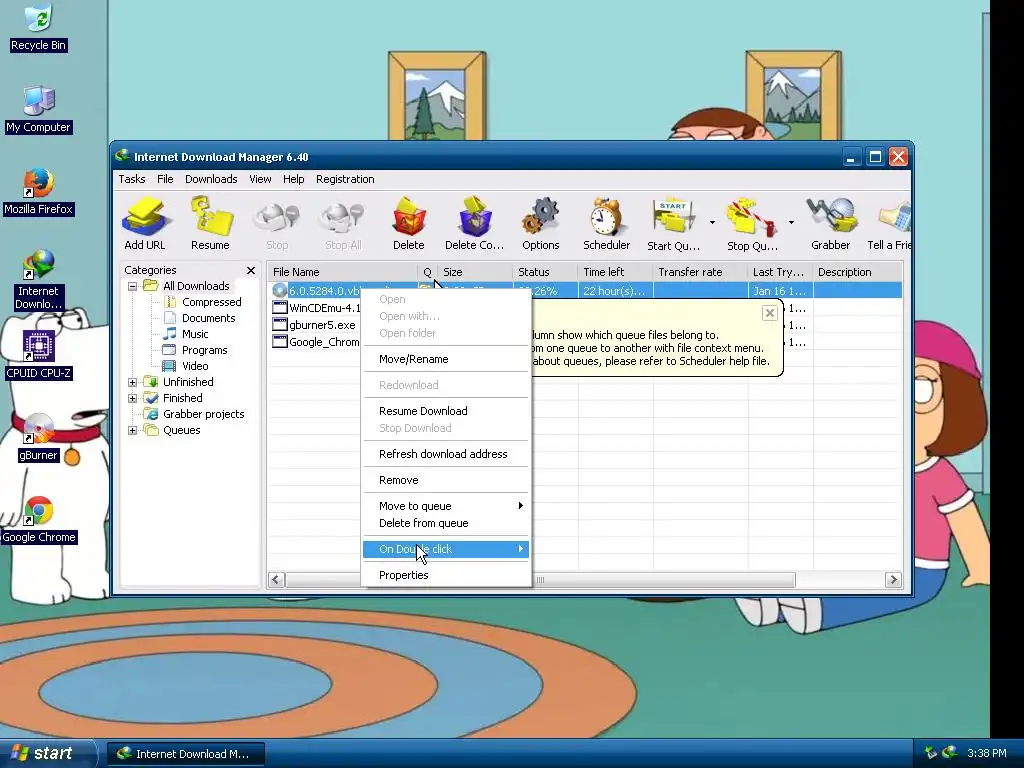Image resolution: width=1024 pixels, height=768 pixels.
Task: Select All Downloads in categories tree
Action: tap(196, 286)
